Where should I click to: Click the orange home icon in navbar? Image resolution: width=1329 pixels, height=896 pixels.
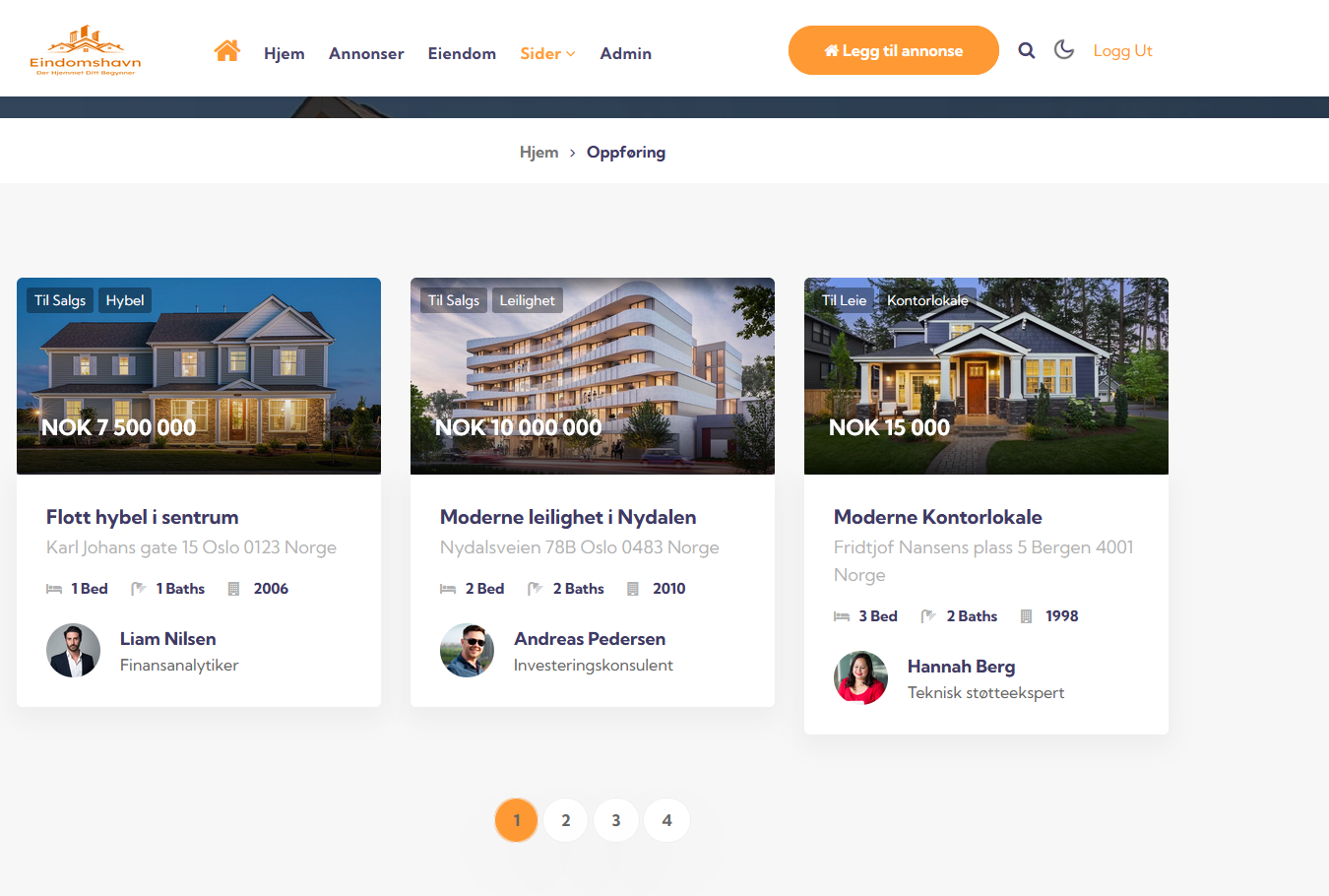click(x=227, y=51)
